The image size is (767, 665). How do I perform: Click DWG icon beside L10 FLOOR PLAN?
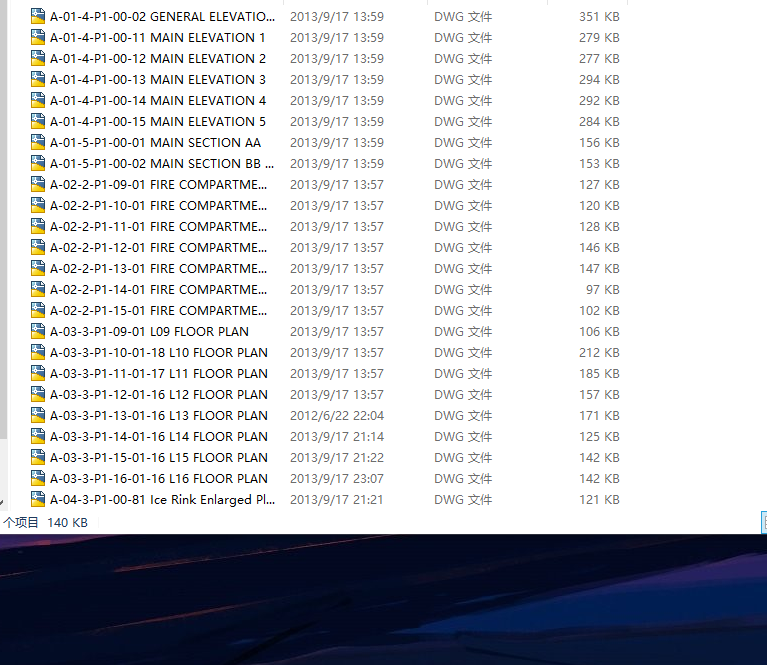click(38, 353)
